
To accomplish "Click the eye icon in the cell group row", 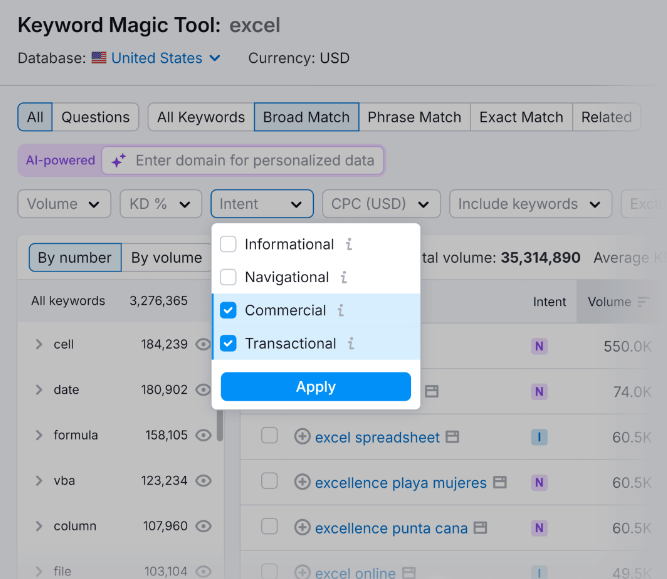I will pyautogui.click(x=204, y=344).
